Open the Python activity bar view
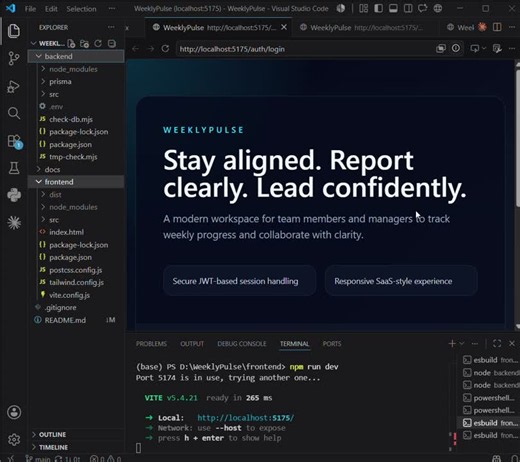 (14, 195)
